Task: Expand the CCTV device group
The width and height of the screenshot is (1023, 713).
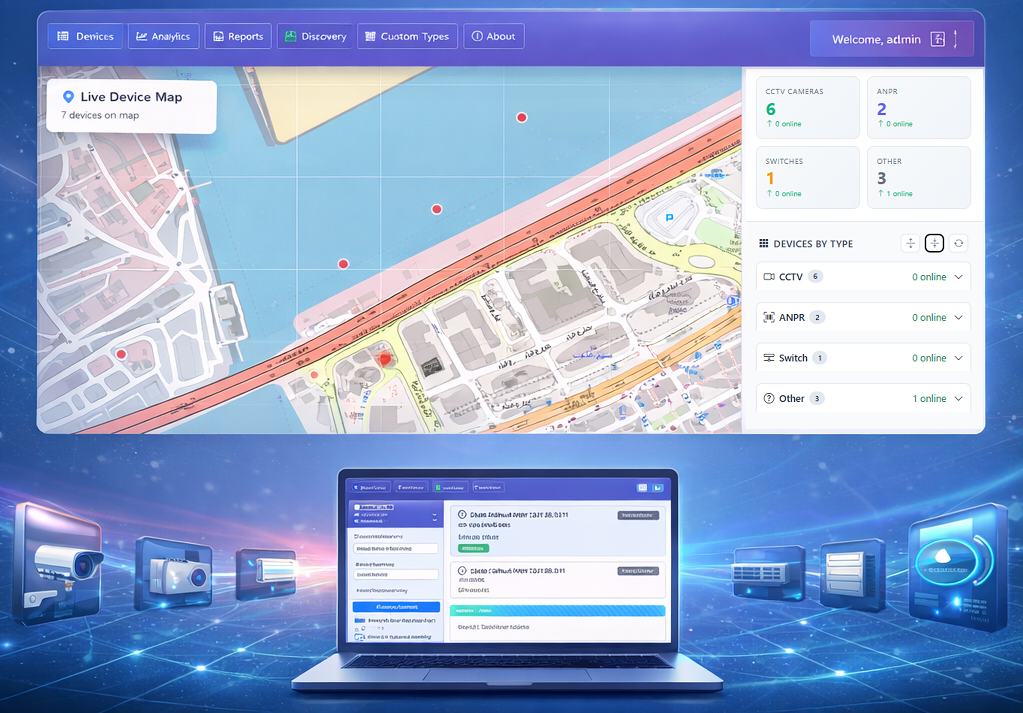Action: 959,277
